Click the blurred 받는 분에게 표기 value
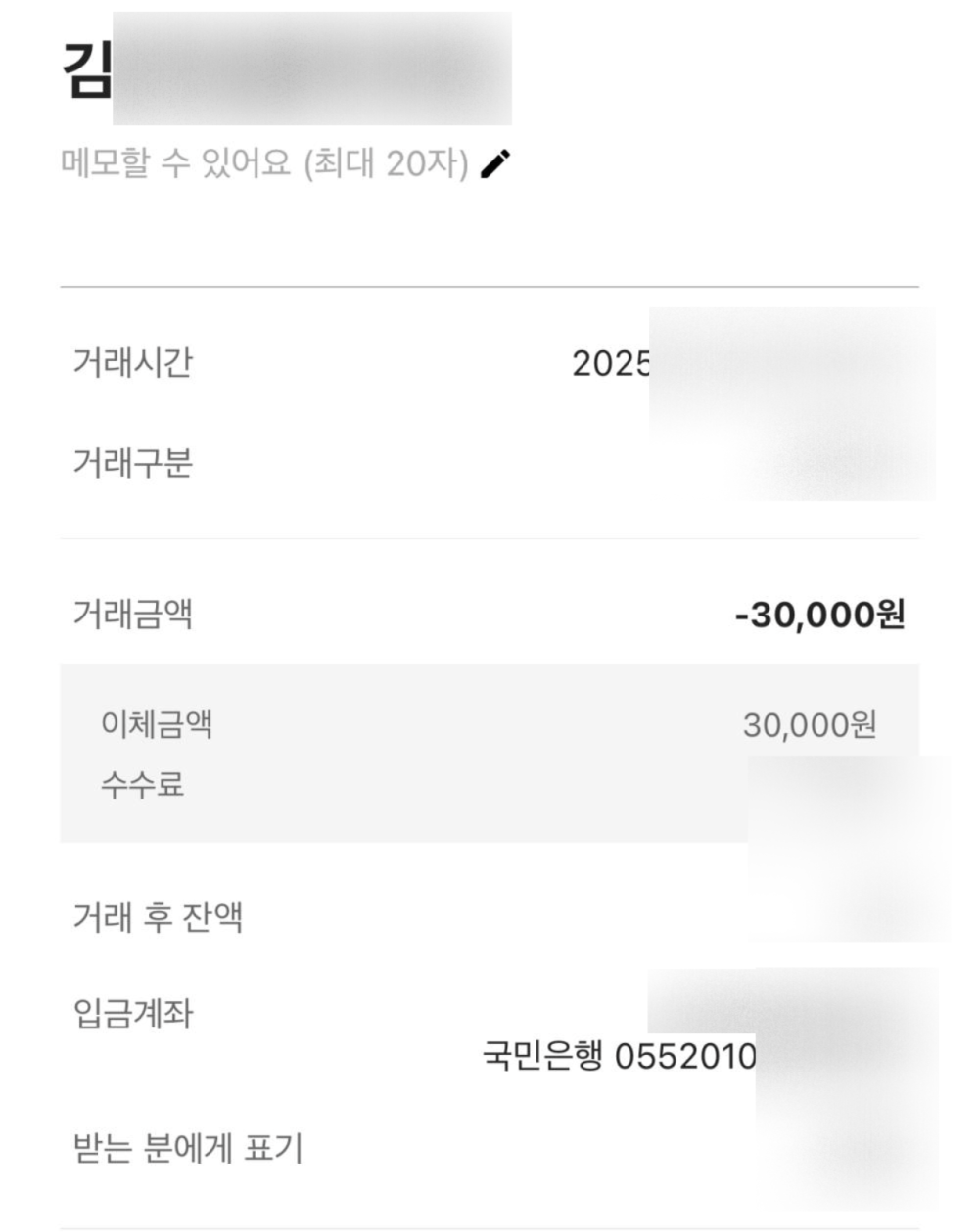979x1232 pixels. pos(847,1147)
